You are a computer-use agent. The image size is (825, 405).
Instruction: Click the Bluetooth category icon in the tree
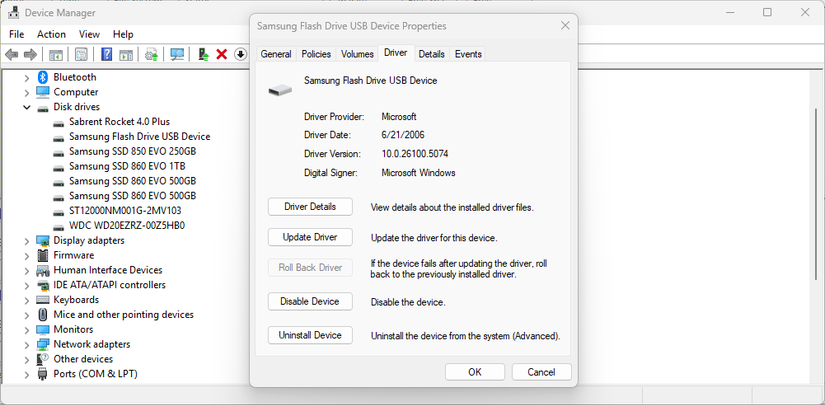pyautogui.click(x=43, y=77)
